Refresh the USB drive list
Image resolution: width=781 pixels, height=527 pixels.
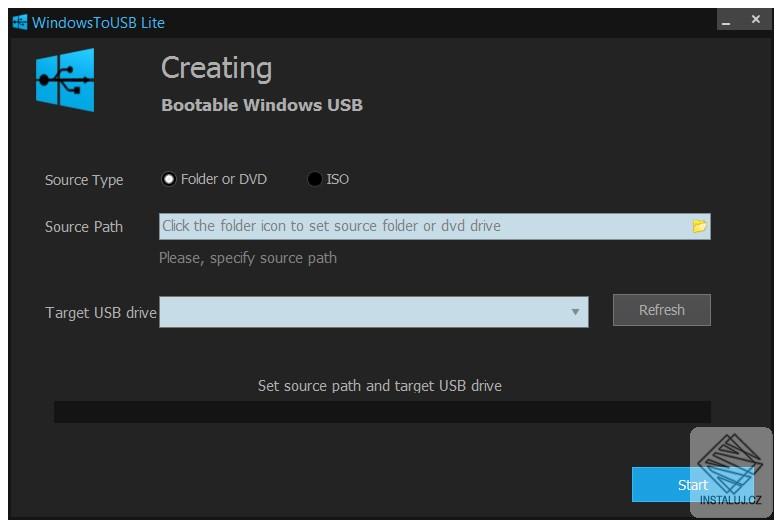pyautogui.click(x=661, y=310)
